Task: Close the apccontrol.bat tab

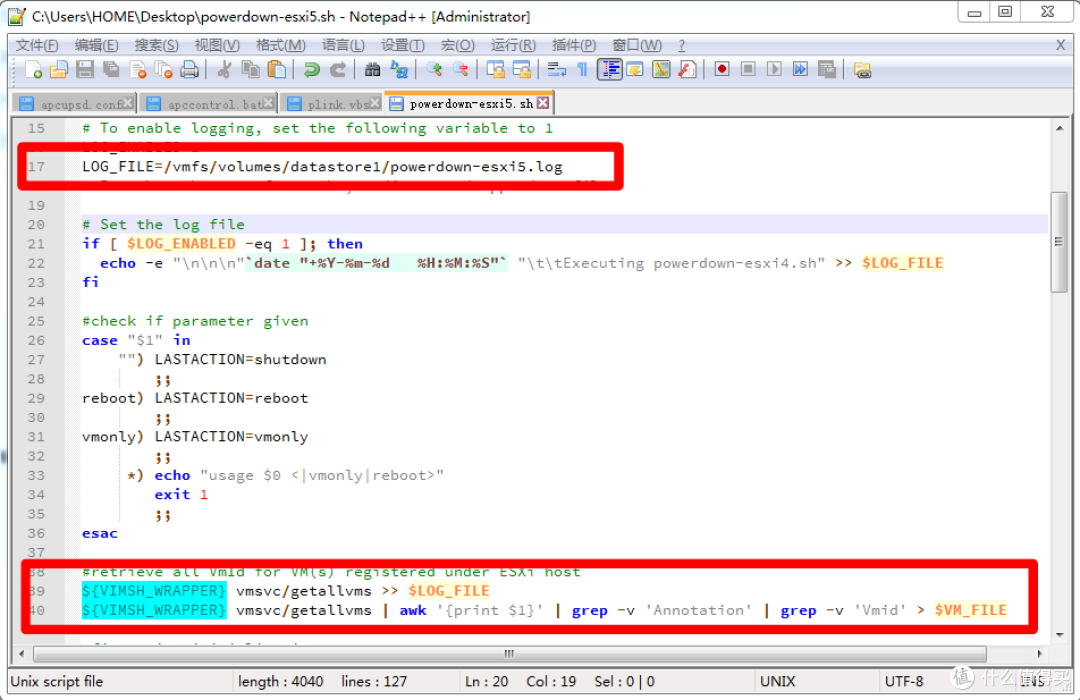Action: (x=269, y=103)
